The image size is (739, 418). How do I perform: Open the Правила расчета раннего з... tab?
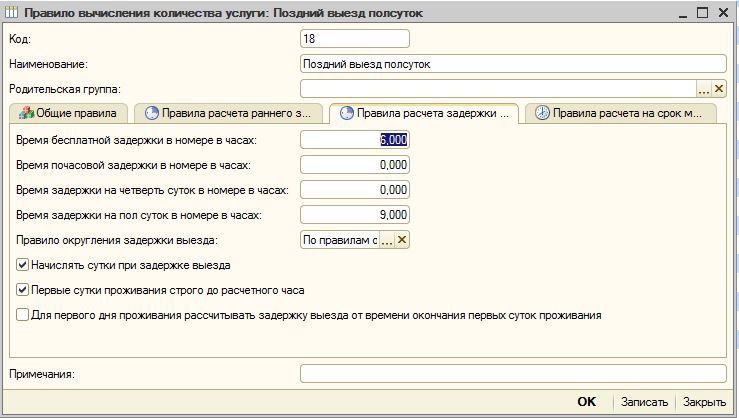coord(229,113)
